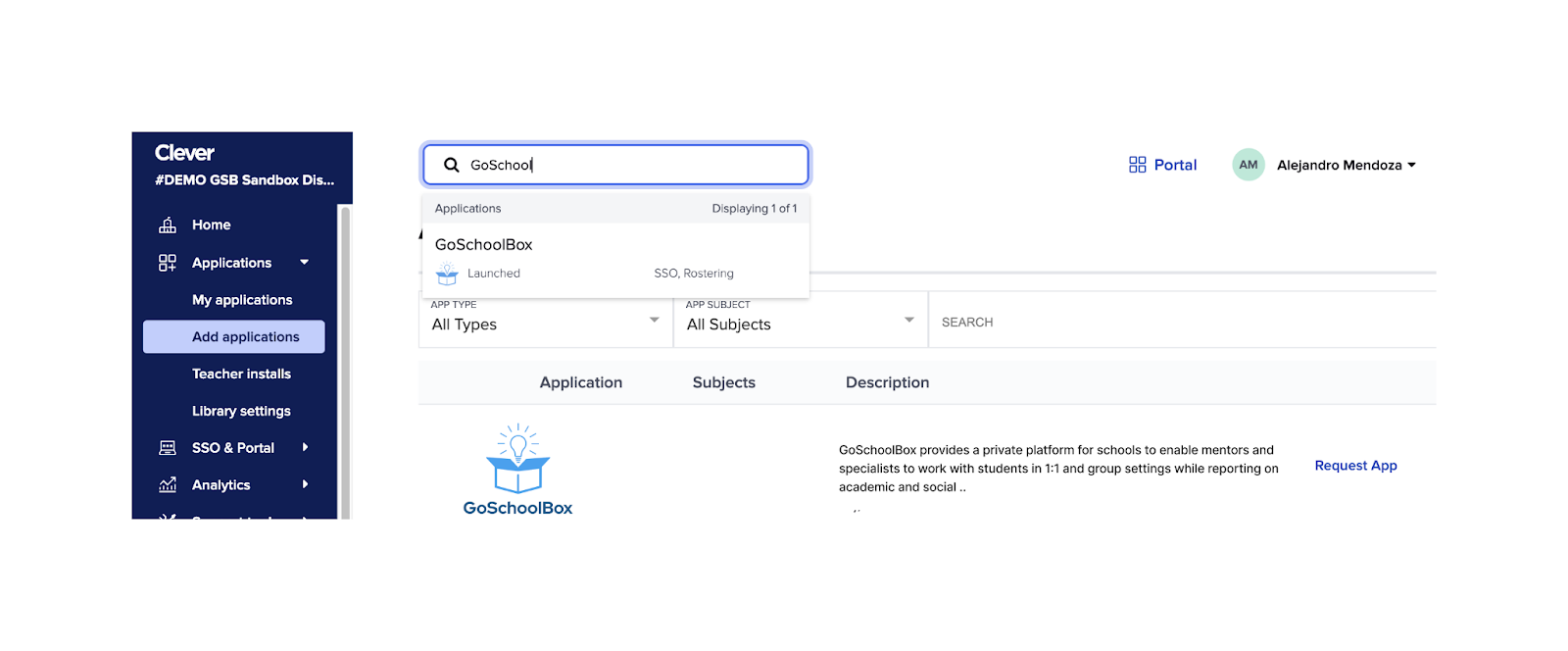Select Add applications in the sidebar
The width and height of the screenshot is (1568, 651).
(x=234, y=337)
